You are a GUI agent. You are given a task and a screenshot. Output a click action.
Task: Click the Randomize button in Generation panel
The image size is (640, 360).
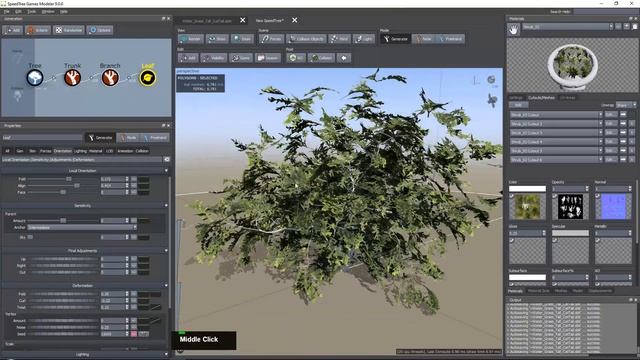tap(69, 30)
